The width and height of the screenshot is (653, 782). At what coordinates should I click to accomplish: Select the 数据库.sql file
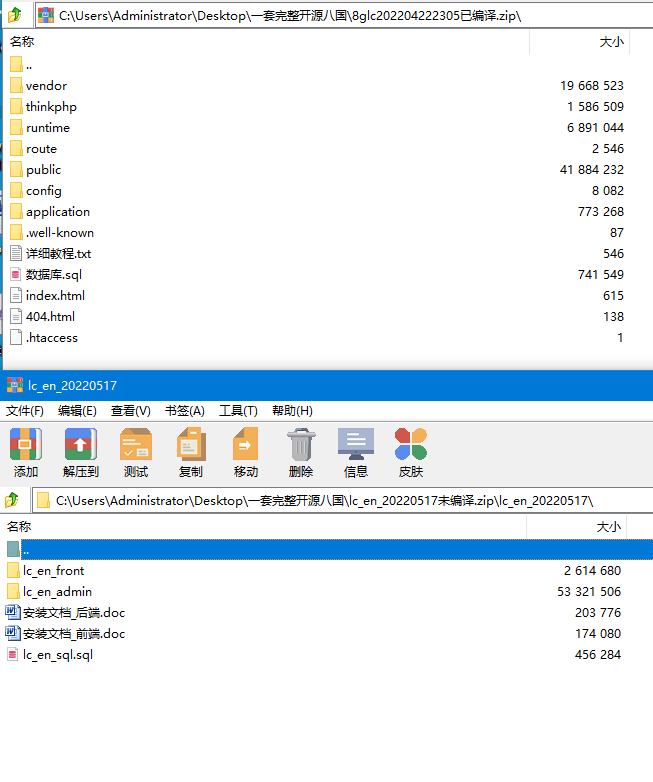click(53, 275)
